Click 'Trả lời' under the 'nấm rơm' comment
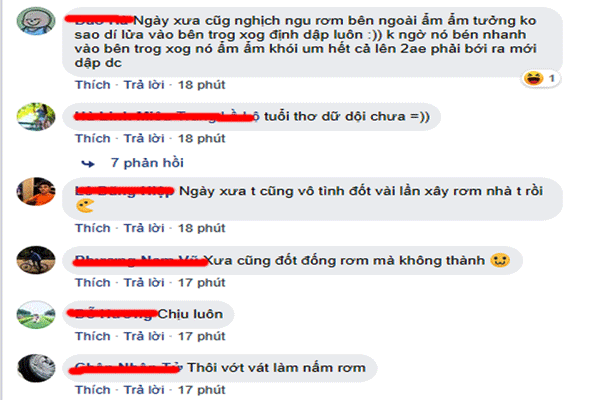Image resolution: width=600 pixels, height=400 pixels. (144, 390)
